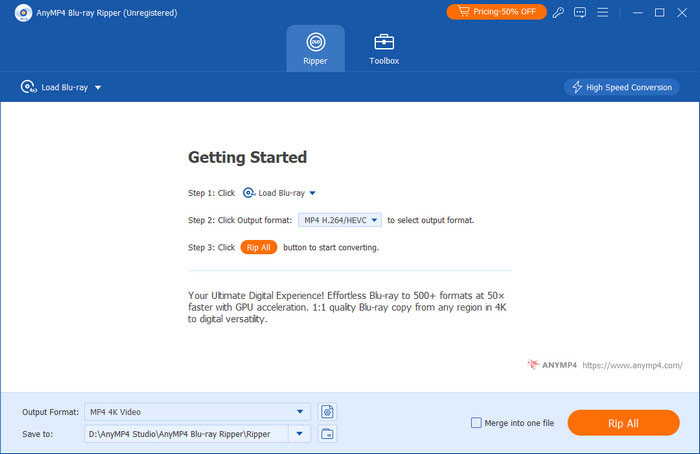Switch to the Toolbox tab
Viewport: 700px width, 454px height.
pos(384,49)
